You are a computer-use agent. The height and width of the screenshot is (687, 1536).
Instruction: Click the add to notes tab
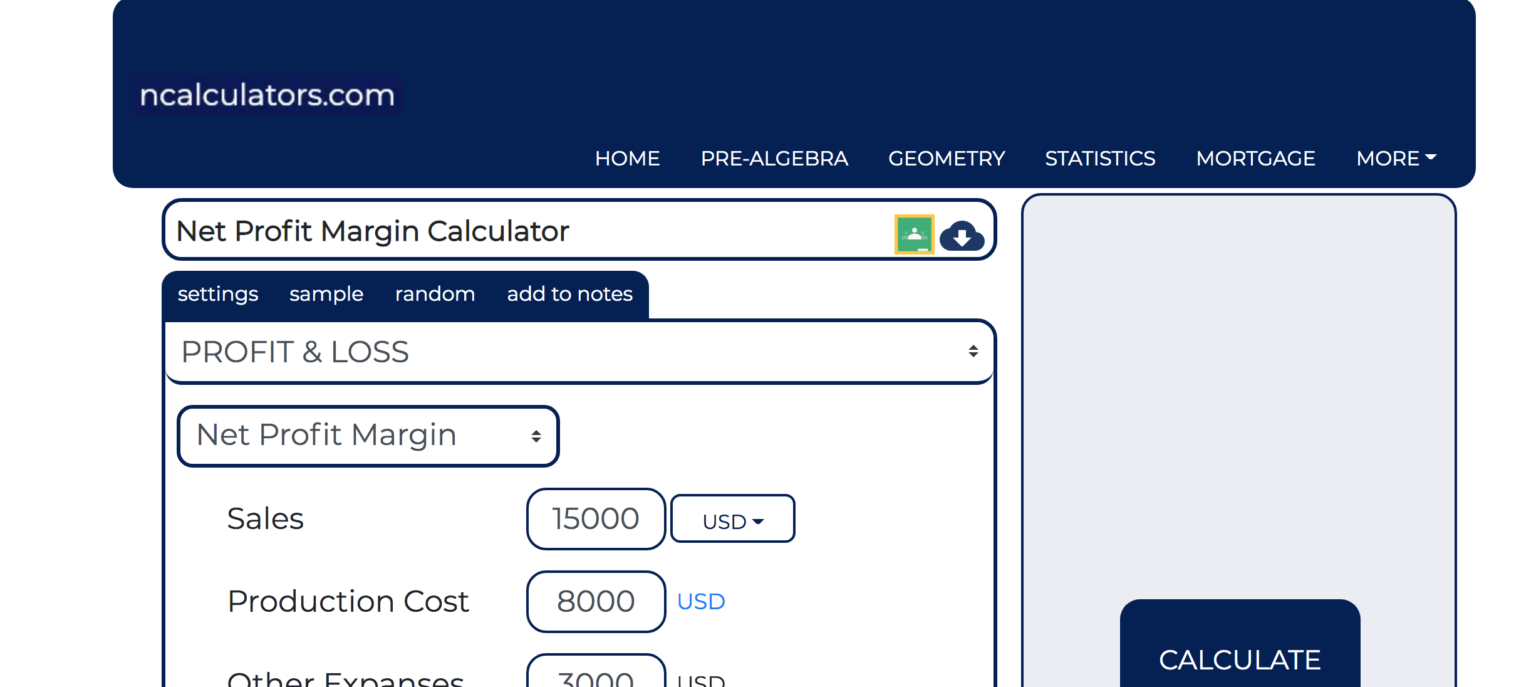(x=569, y=294)
